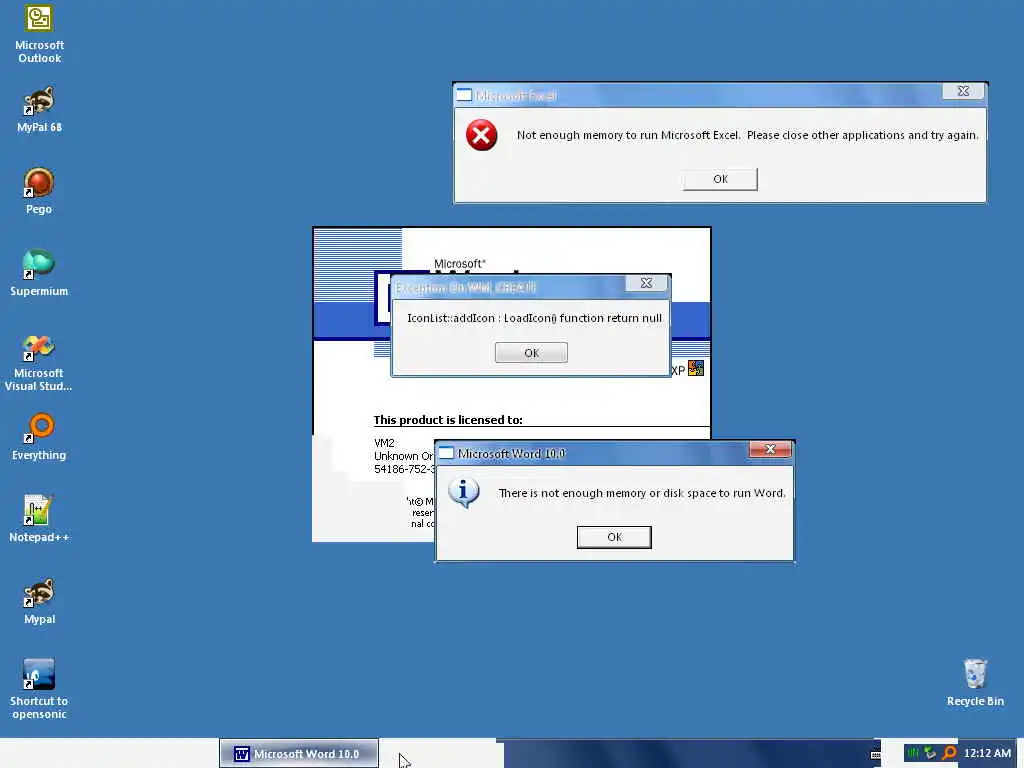Close the exception dialog with its X

click(646, 283)
